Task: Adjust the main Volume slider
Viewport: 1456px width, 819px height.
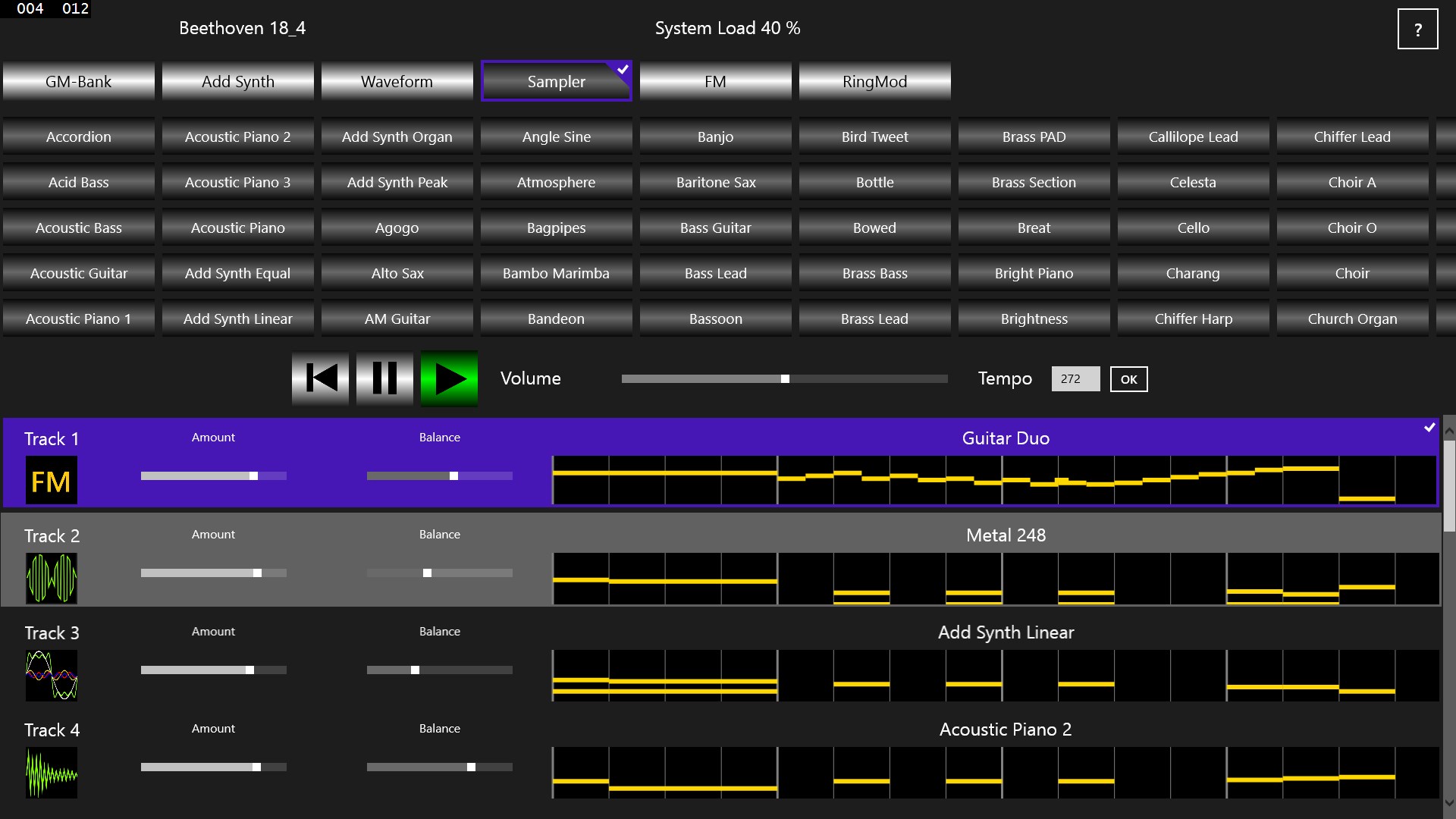Action: [785, 378]
